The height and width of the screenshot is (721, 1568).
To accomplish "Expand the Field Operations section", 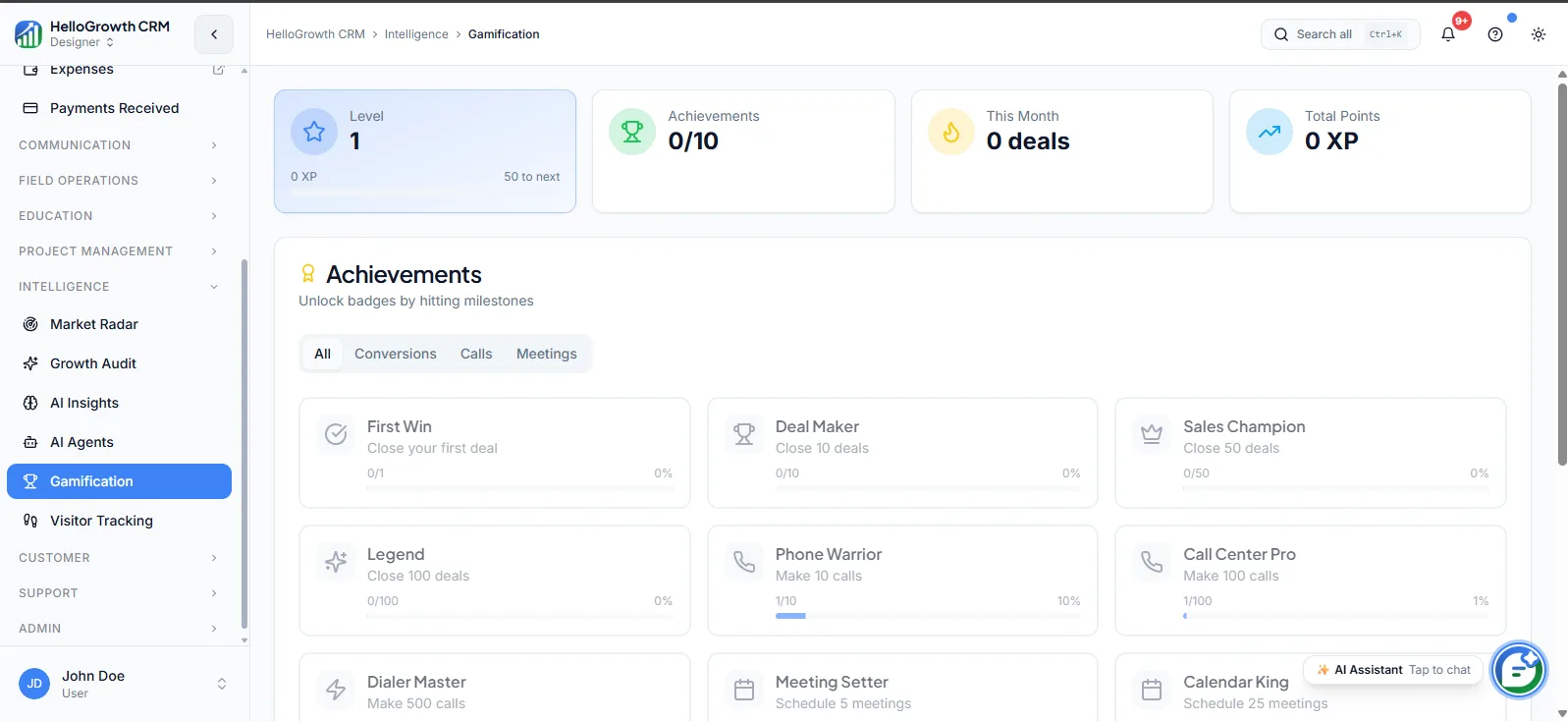I will pos(118,181).
